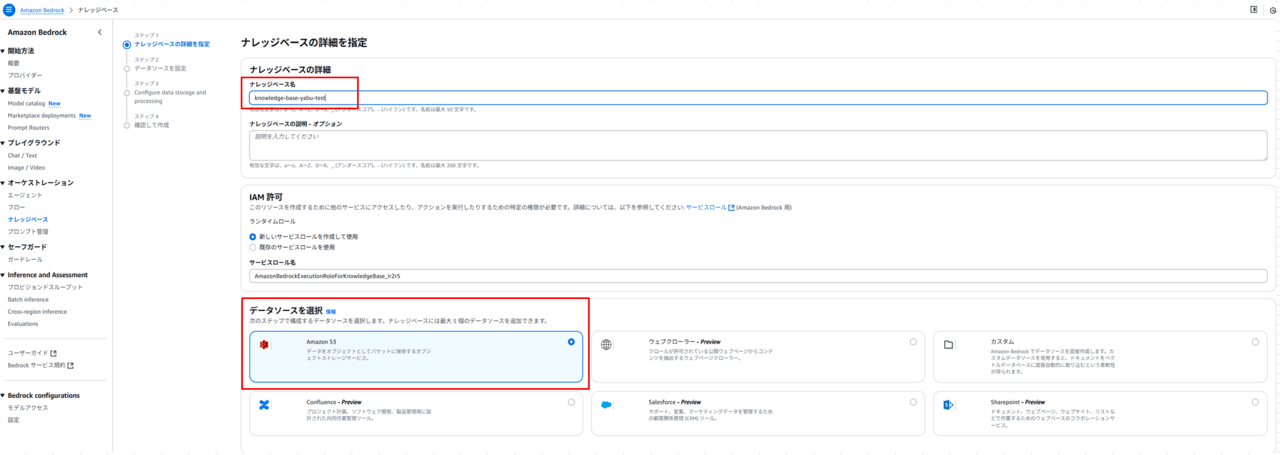Collapse the Inference and Assessment section
1280x455 pixels.
(3, 275)
